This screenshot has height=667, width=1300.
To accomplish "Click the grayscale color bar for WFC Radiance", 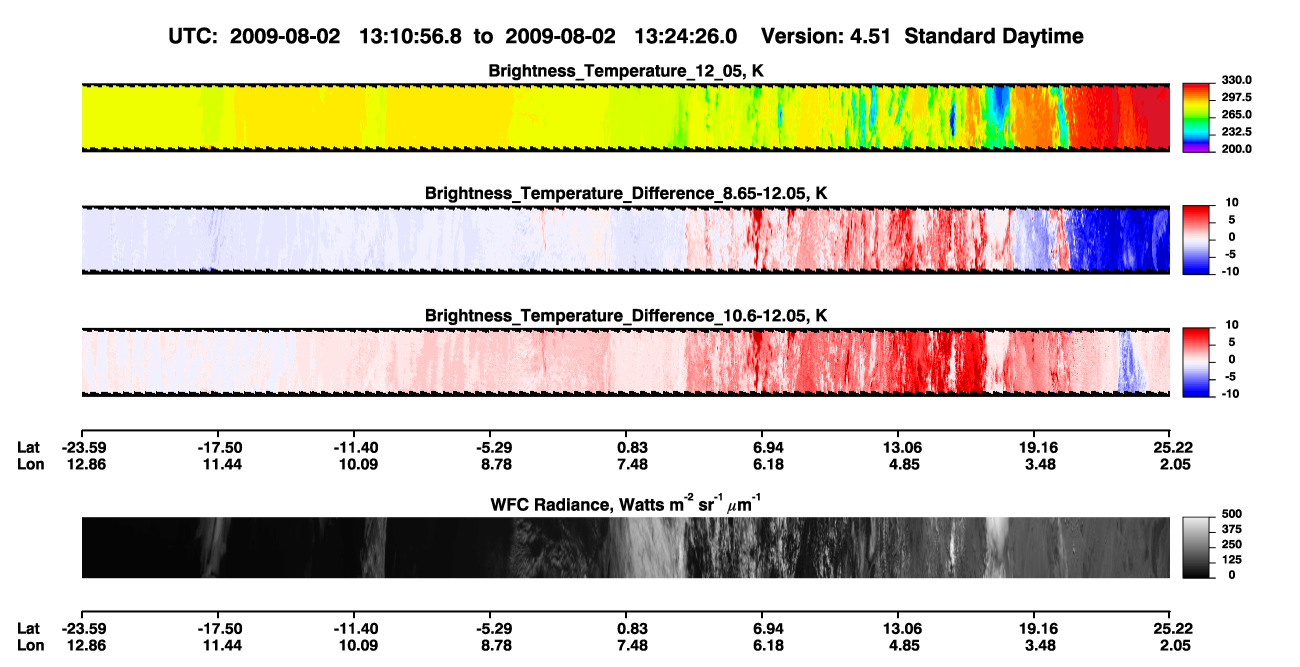I will click(x=1197, y=547).
